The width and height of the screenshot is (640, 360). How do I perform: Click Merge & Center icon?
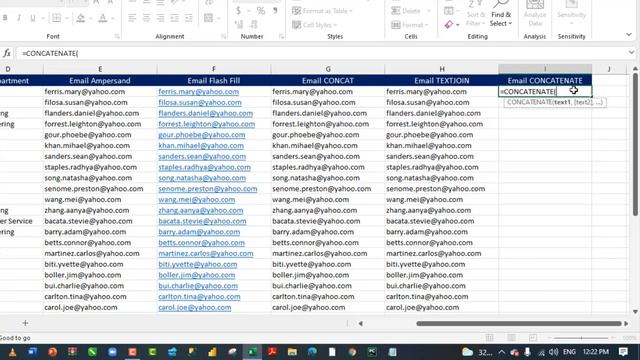pyautogui.click(x=209, y=18)
